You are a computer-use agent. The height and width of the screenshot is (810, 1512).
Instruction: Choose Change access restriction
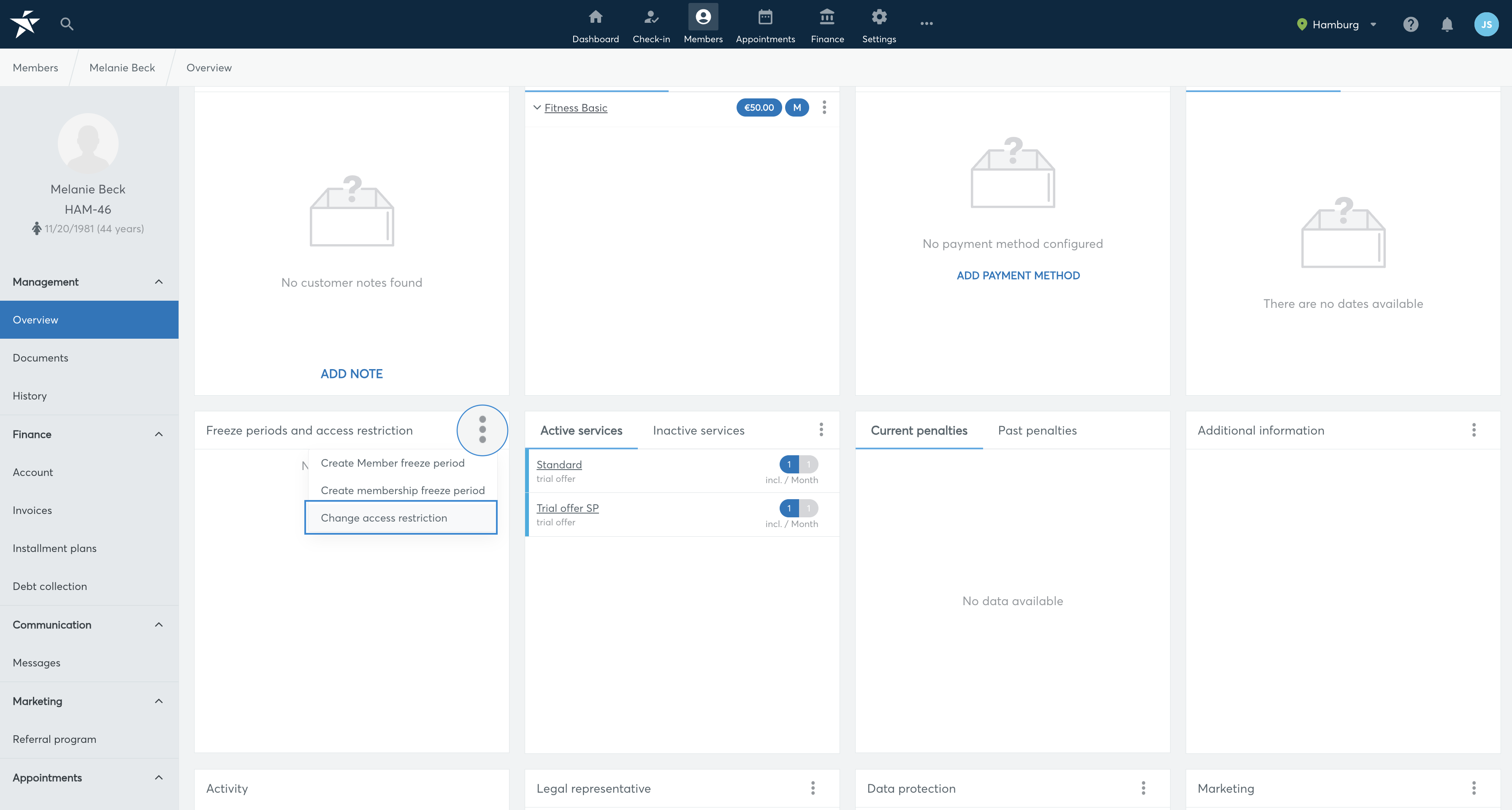(x=401, y=517)
